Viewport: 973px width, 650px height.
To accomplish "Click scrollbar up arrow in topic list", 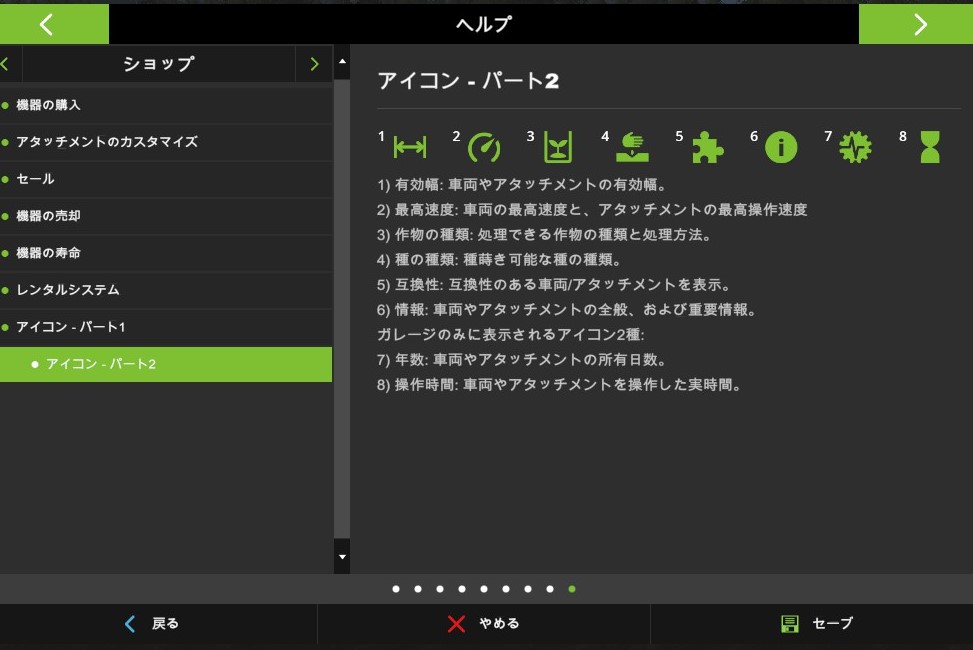I will (342, 61).
